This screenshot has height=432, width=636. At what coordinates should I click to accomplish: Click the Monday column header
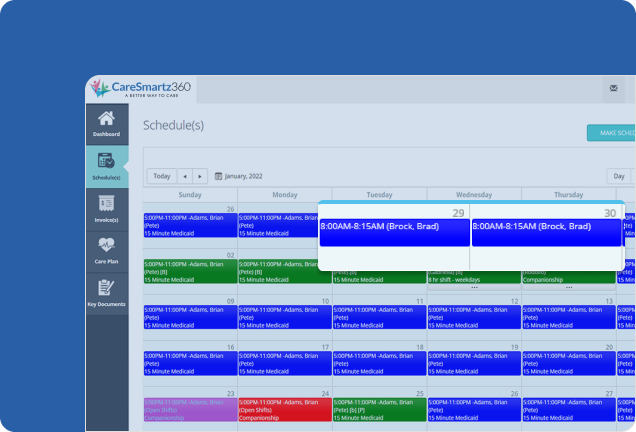click(285, 195)
